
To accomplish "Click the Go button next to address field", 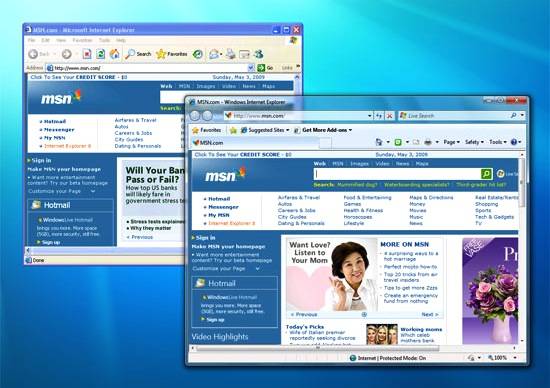I will coord(266,68).
